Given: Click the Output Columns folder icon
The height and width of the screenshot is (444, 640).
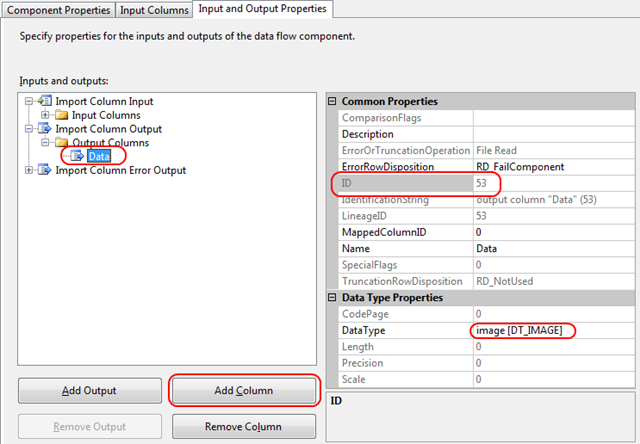Looking at the screenshot, I should tap(61, 143).
